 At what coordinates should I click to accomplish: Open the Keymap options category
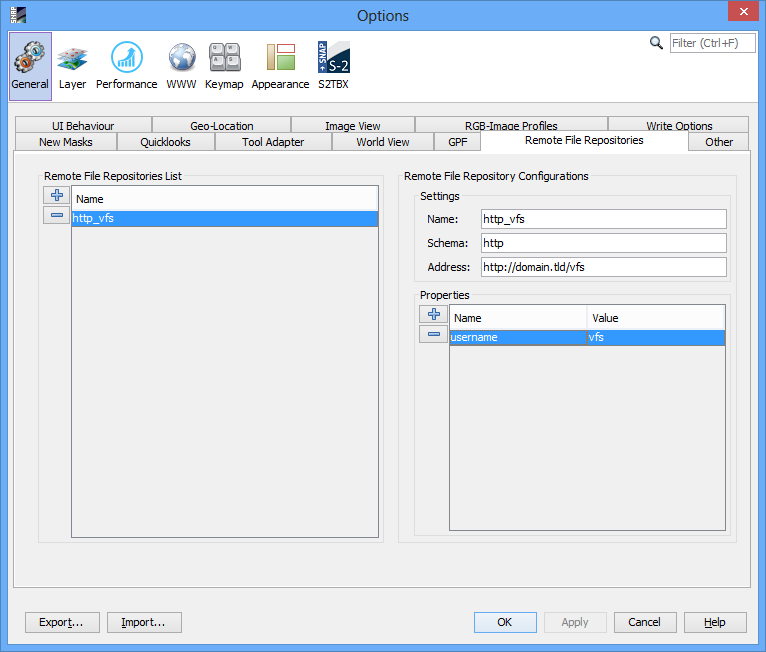coord(224,66)
